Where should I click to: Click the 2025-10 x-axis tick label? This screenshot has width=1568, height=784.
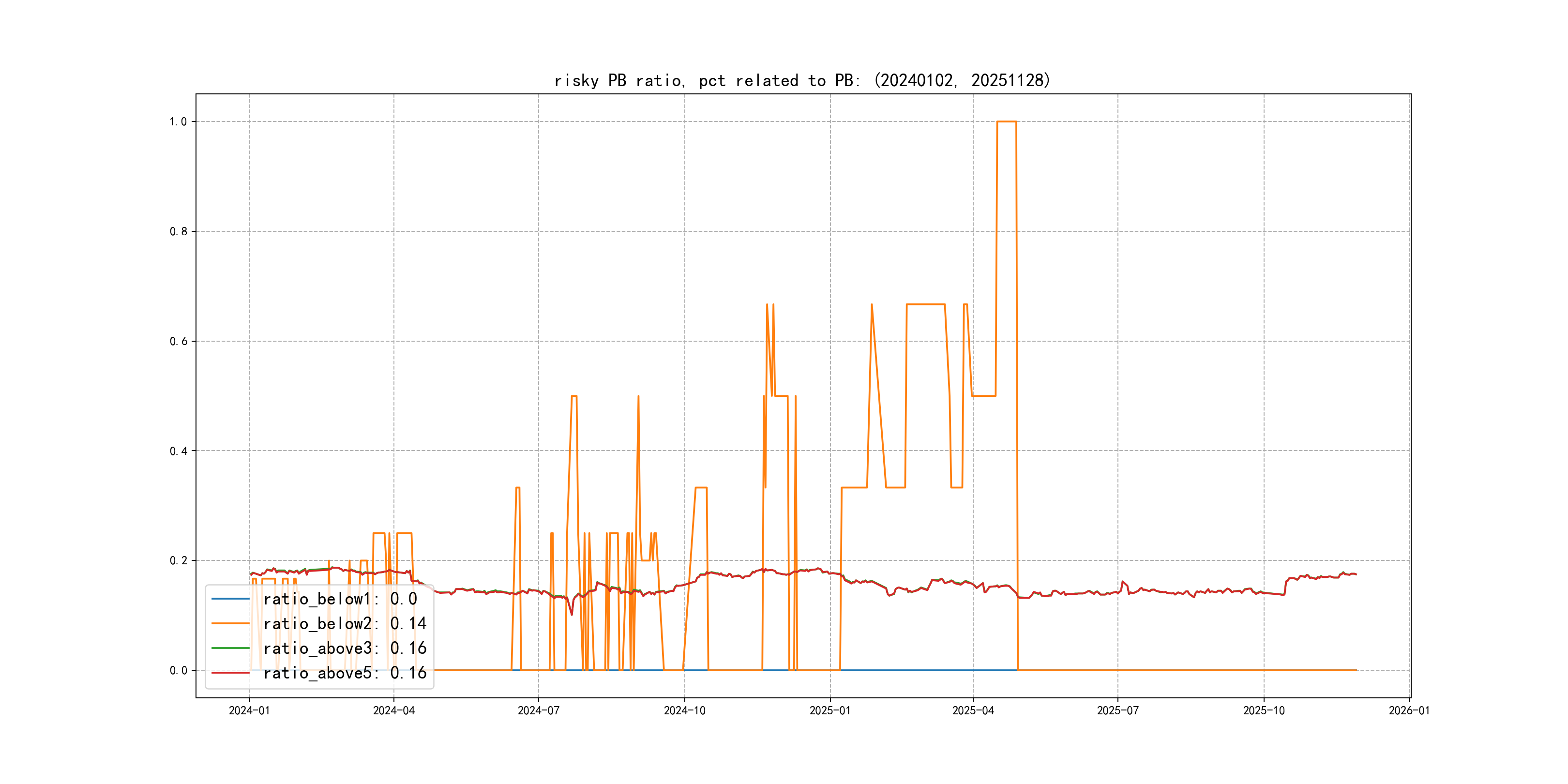pos(1264,710)
